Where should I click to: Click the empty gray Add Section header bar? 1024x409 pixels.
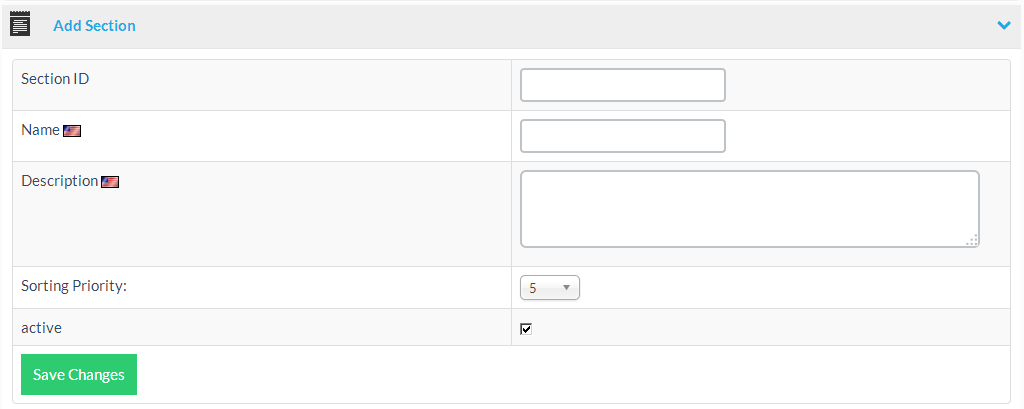click(x=560, y=25)
